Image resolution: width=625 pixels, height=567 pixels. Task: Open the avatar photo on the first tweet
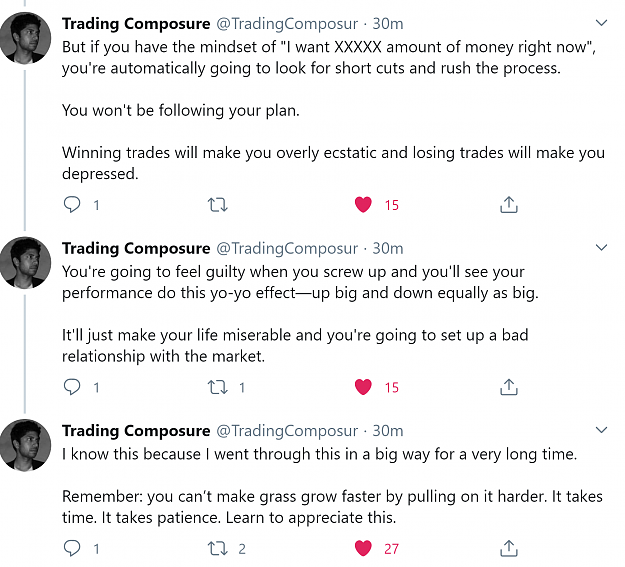click(25, 38)
